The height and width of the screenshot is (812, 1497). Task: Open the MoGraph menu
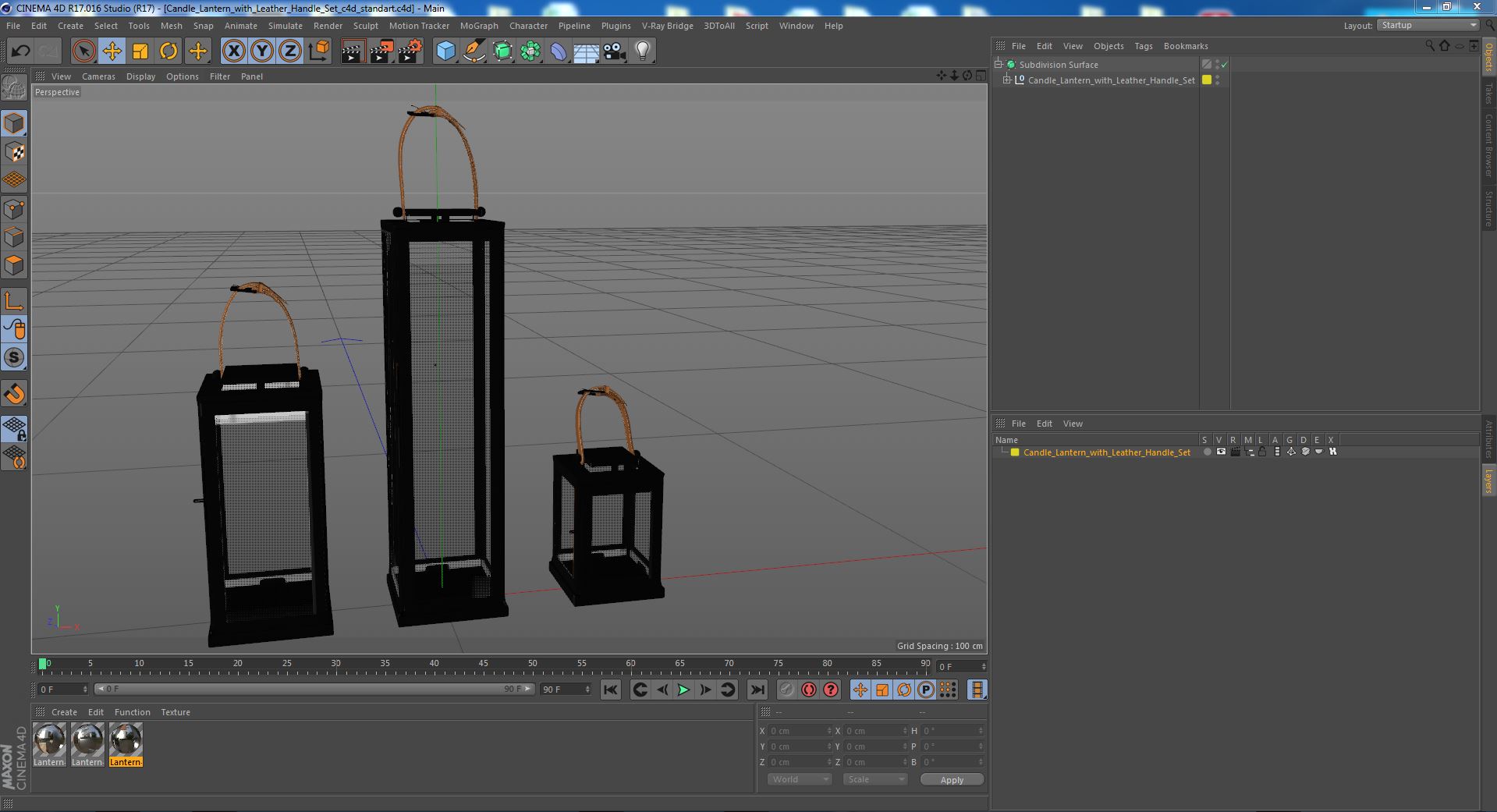pos(479,26)
